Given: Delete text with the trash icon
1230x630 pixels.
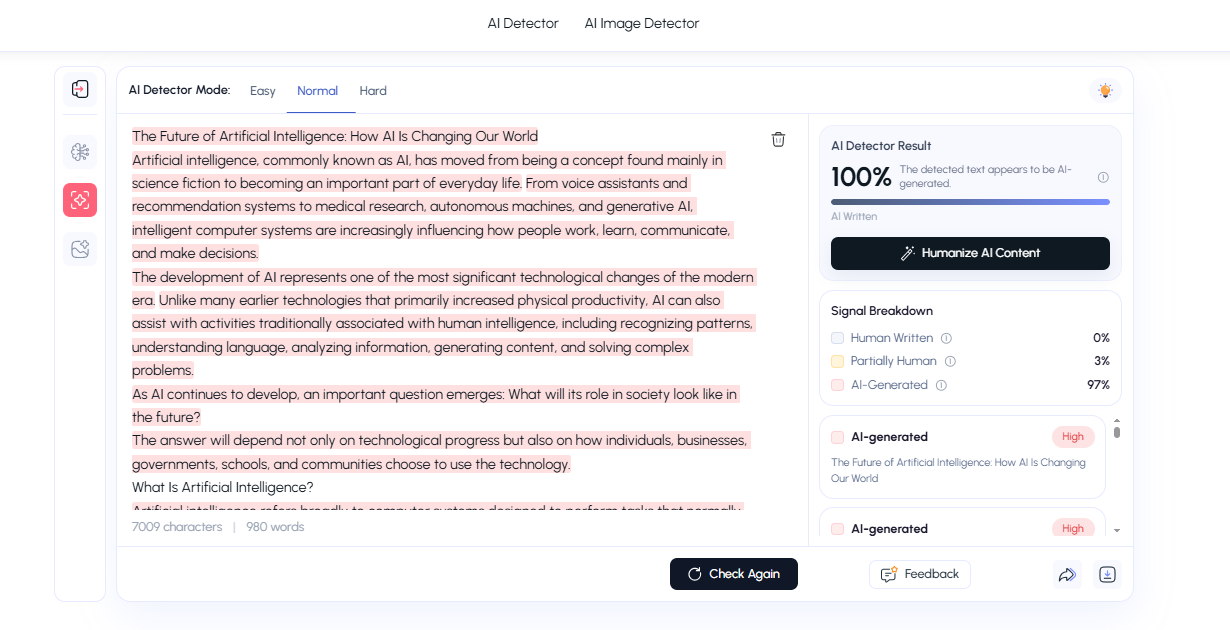Looking at the screenshot, I should pyautogui.click(x=778, y=140).
